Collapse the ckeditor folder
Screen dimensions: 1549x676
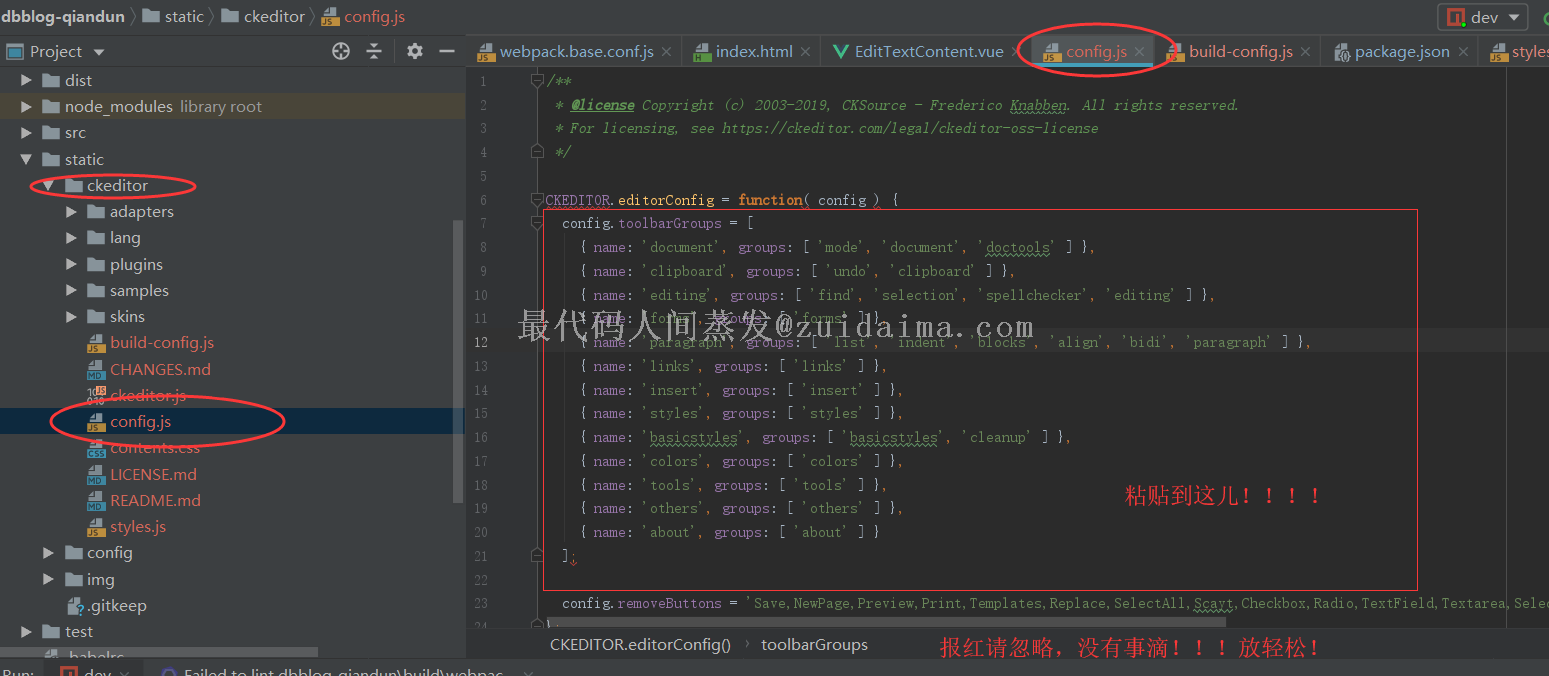(x=48, y=185)
